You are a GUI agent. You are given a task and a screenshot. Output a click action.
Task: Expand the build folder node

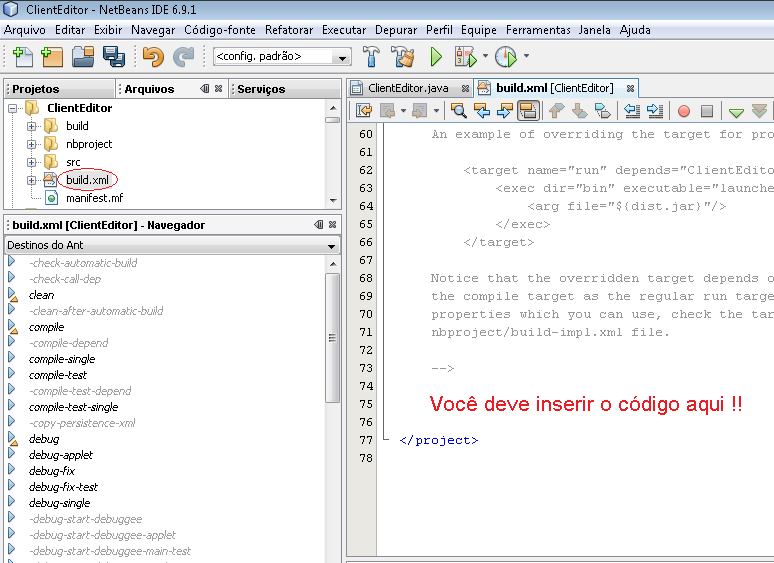[31, 126]
